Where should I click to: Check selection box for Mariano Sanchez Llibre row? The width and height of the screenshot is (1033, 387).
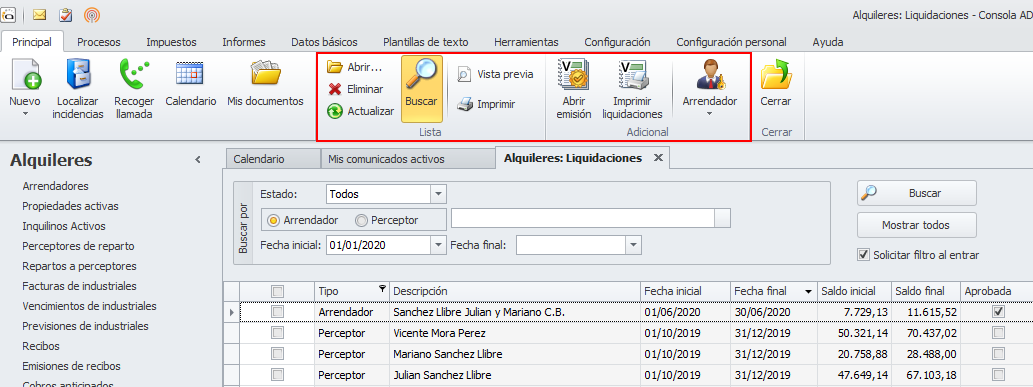277,354
